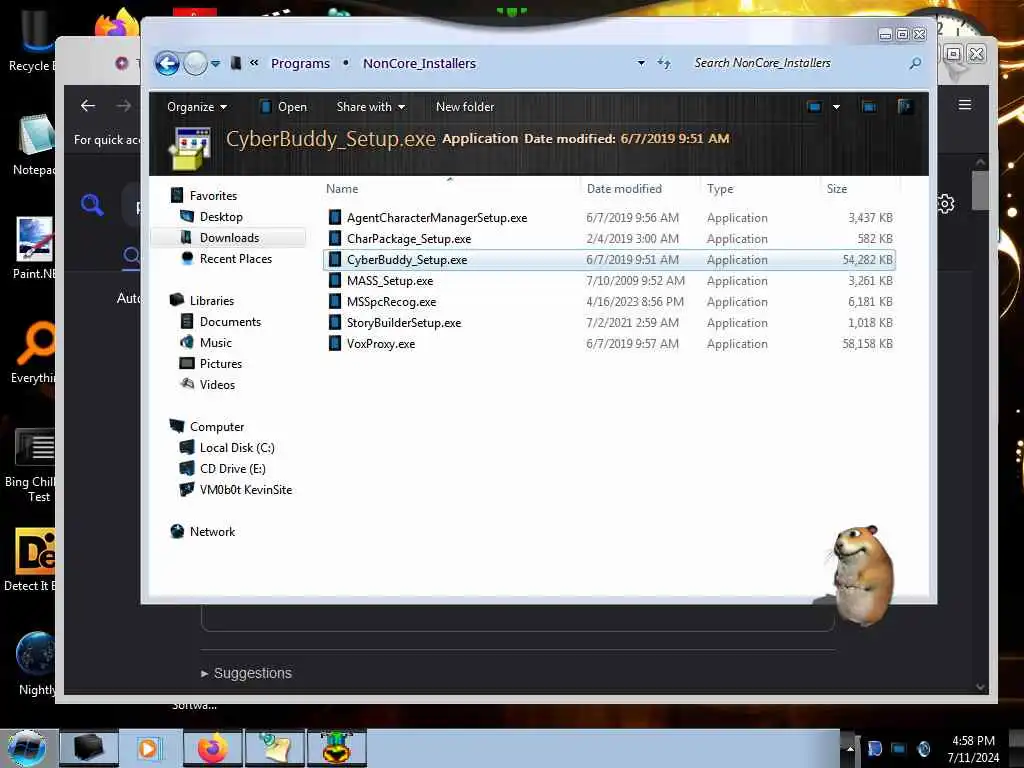Open VM0b0t KevinSite drive
The height and width of the screenshot is (768, 1024).
246,490
